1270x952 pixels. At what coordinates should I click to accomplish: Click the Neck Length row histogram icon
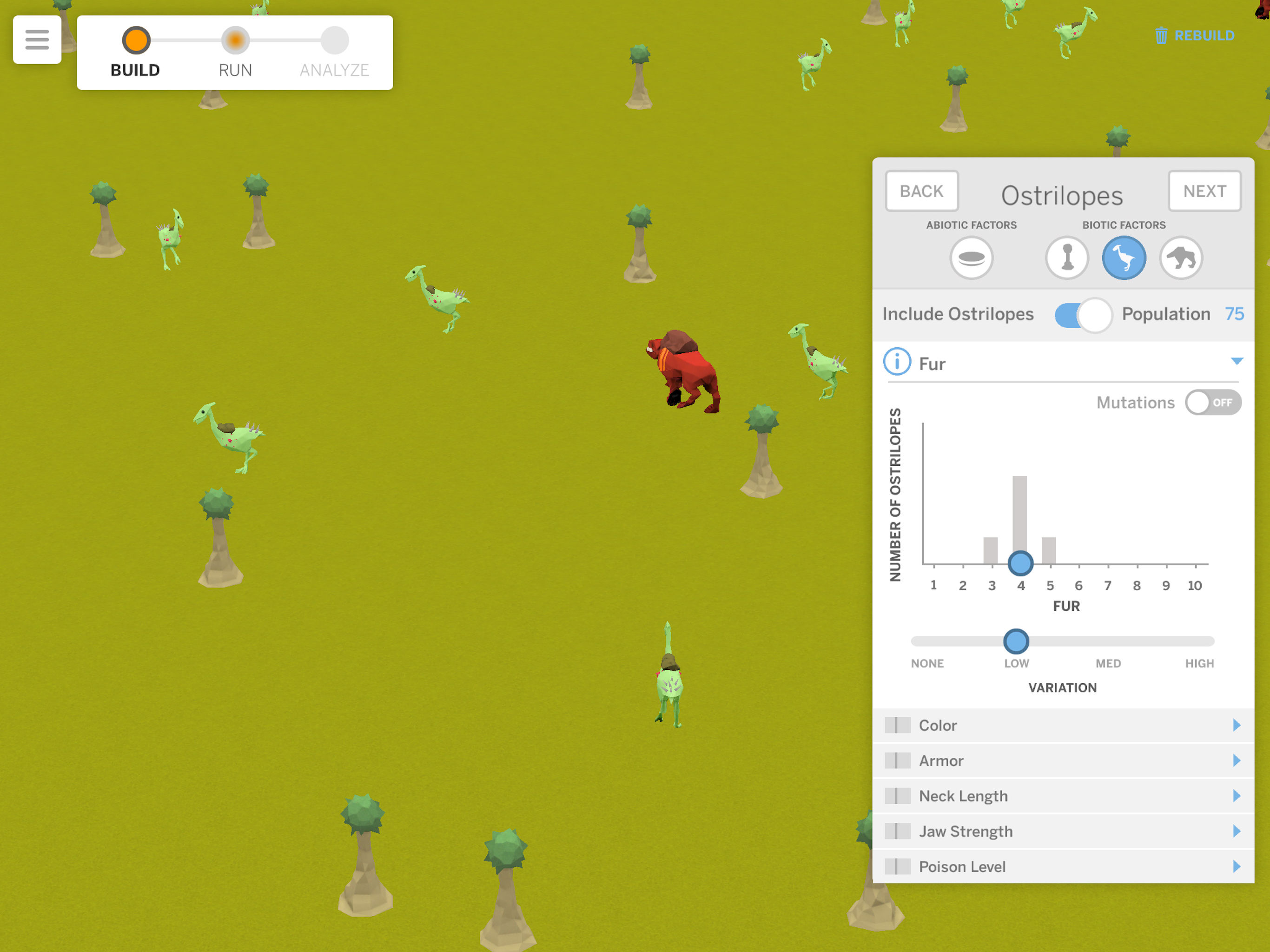(897, 796)
